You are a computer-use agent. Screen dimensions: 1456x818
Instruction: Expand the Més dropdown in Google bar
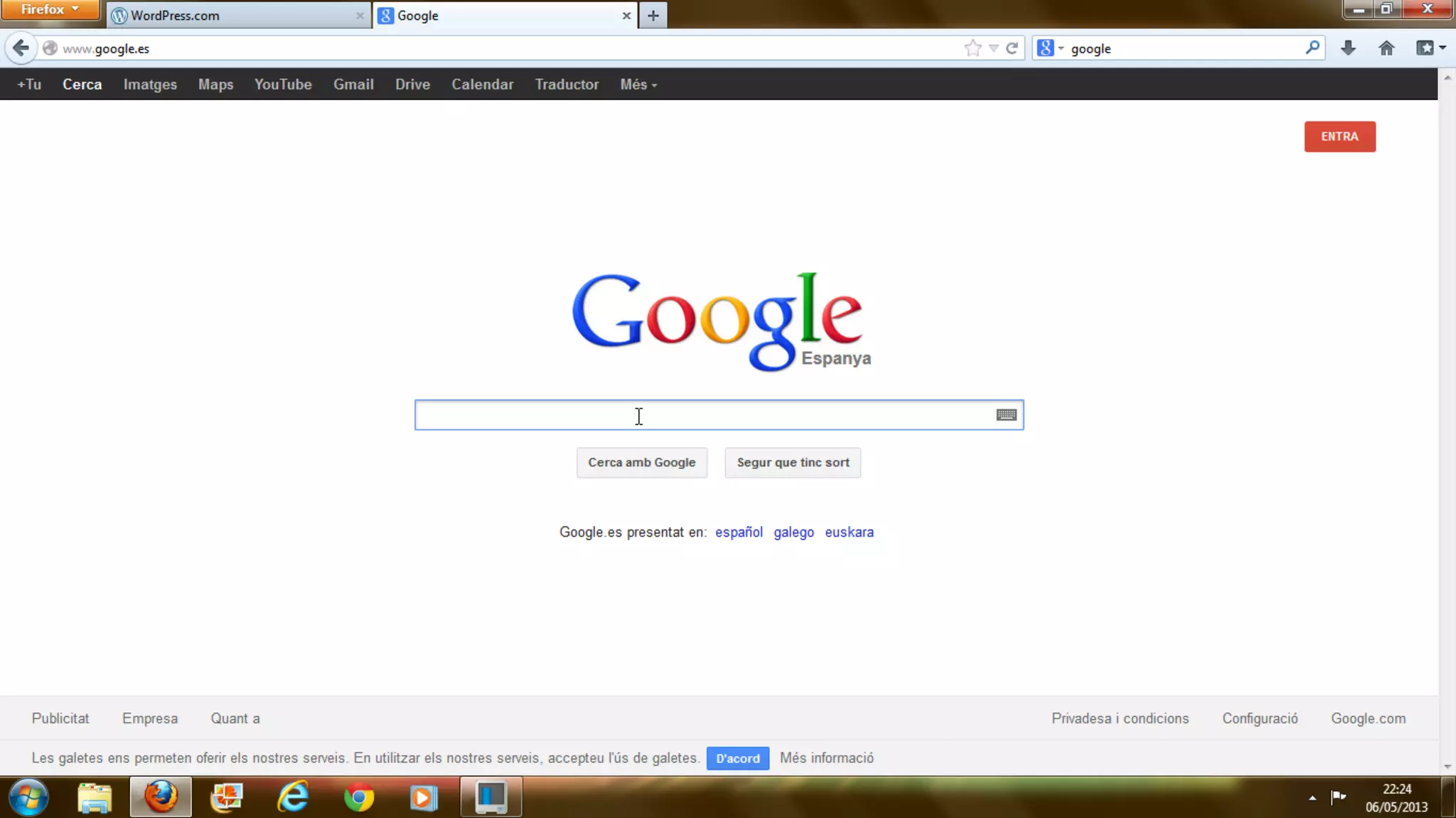(x=638, y=85)
